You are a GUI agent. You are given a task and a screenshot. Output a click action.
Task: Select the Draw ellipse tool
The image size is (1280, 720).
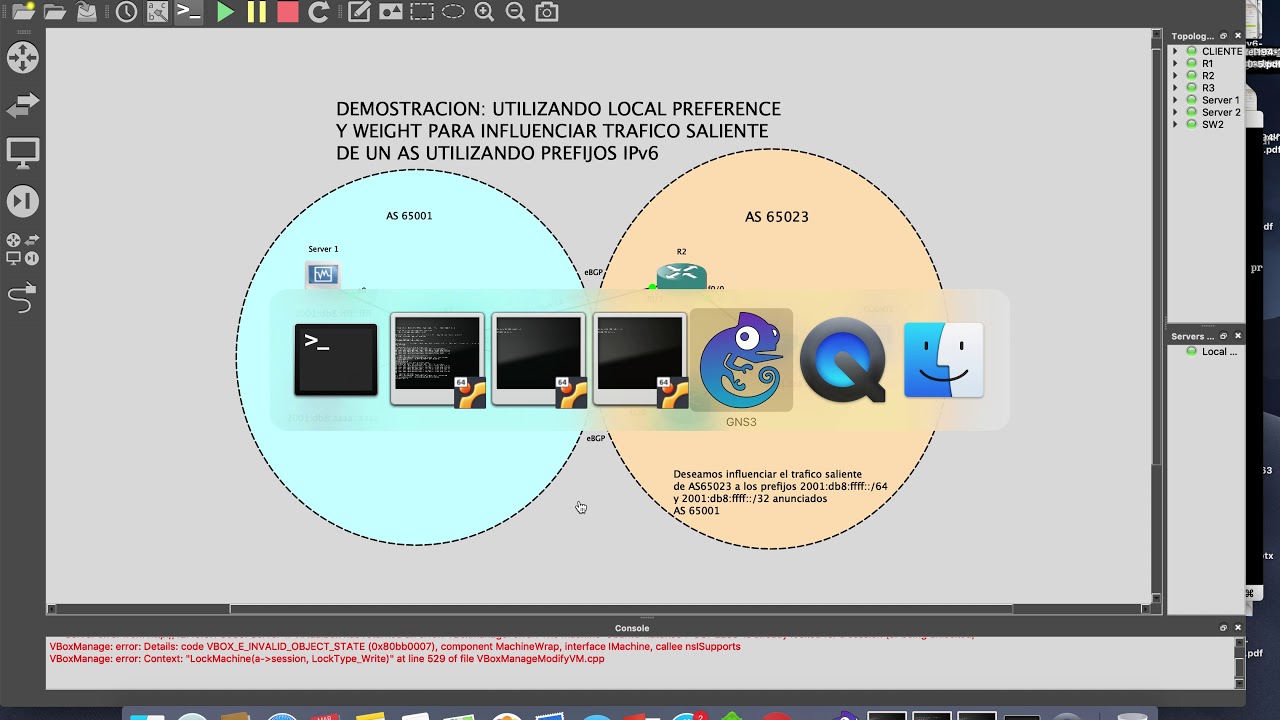(x=453, y=12)
